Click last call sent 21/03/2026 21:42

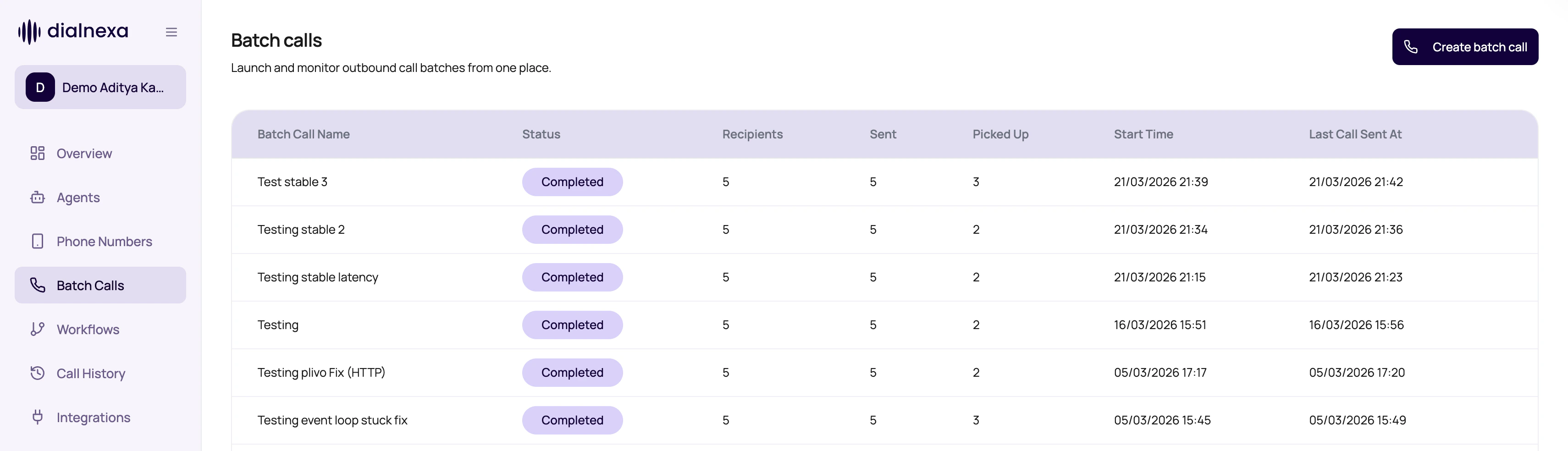click(1356, 182)
